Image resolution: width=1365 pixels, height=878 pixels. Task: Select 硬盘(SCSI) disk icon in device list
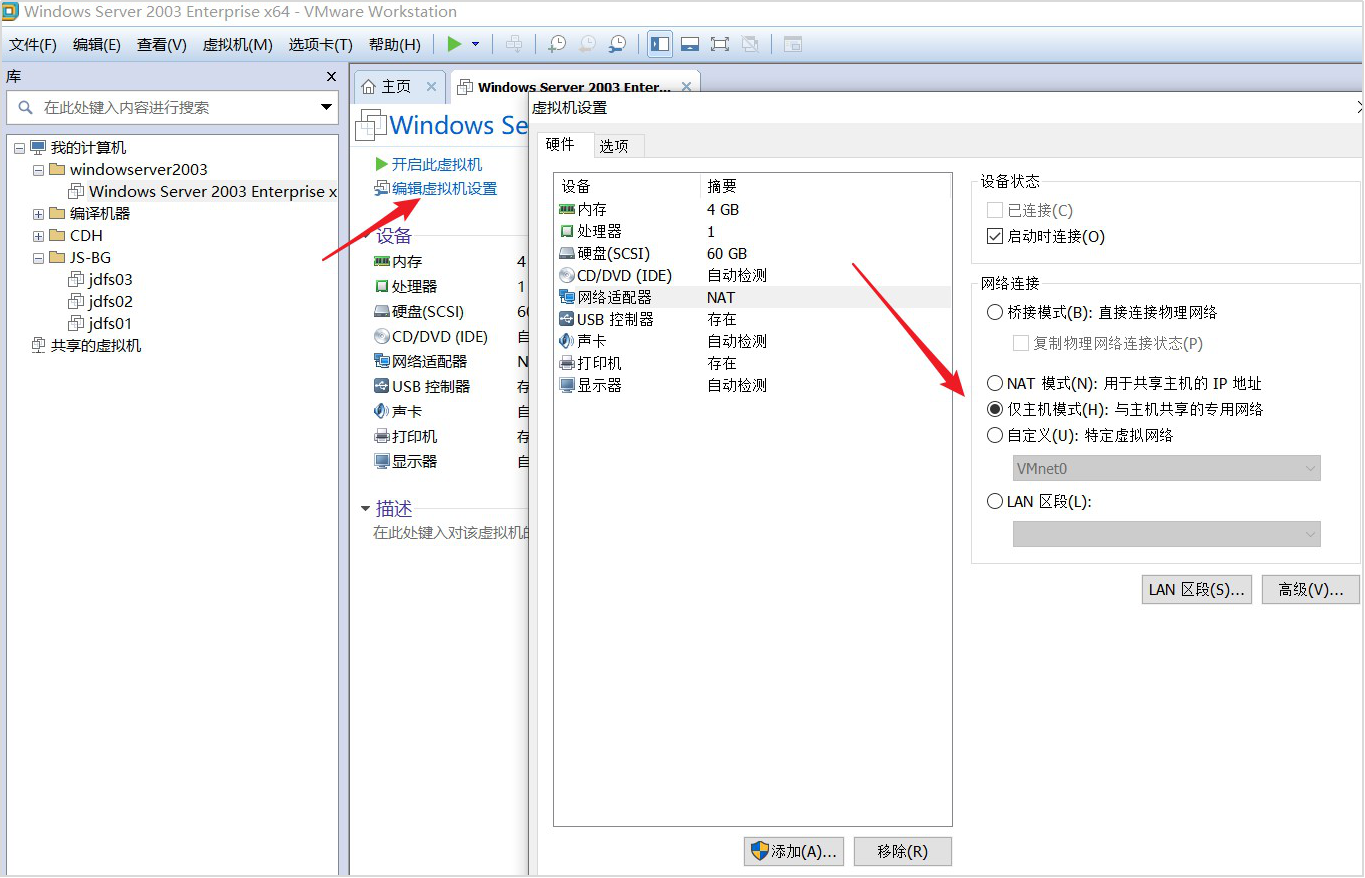(x=567, y=253)
